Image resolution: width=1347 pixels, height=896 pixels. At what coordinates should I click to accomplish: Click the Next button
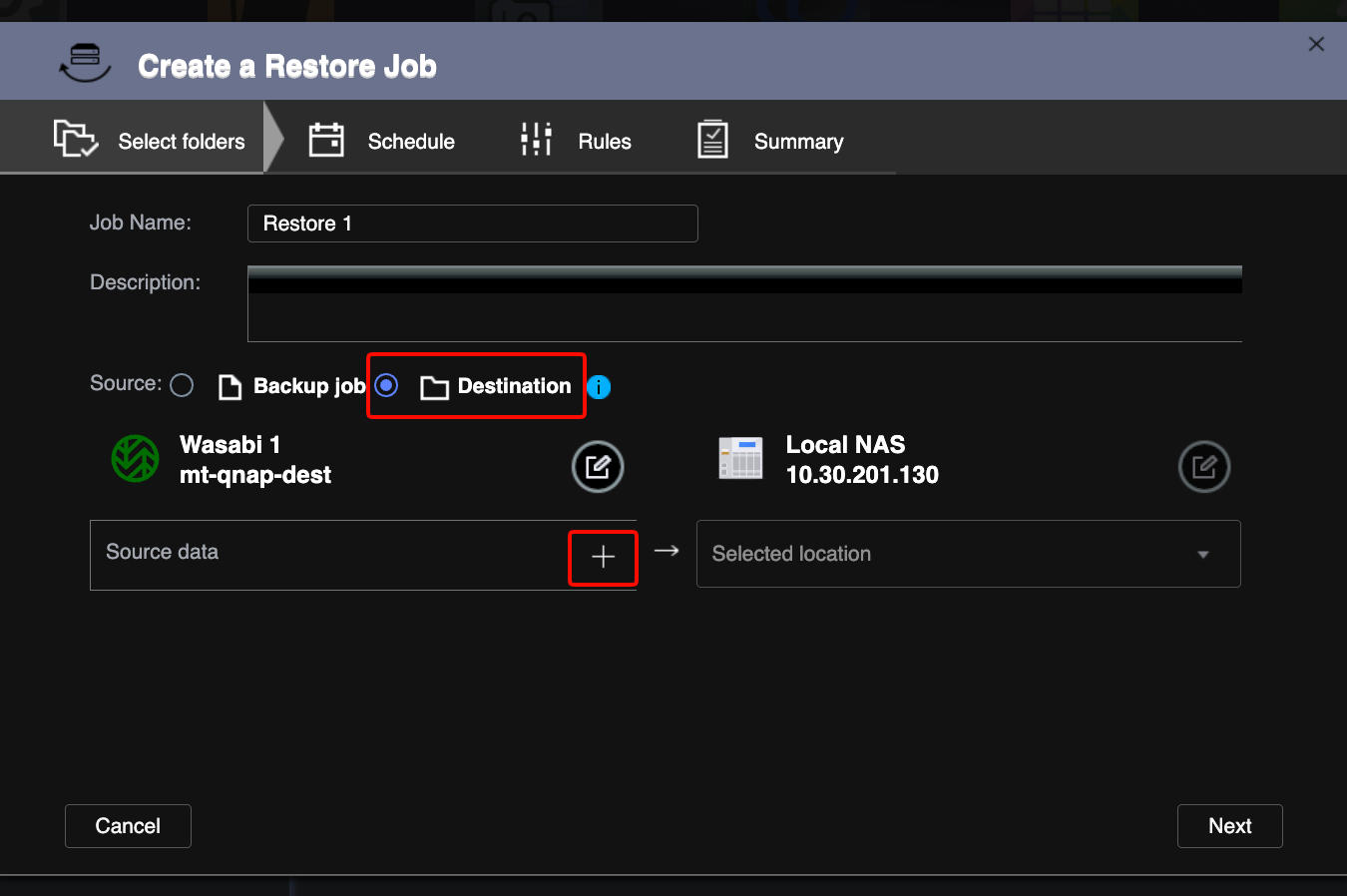click(1230, 826)
